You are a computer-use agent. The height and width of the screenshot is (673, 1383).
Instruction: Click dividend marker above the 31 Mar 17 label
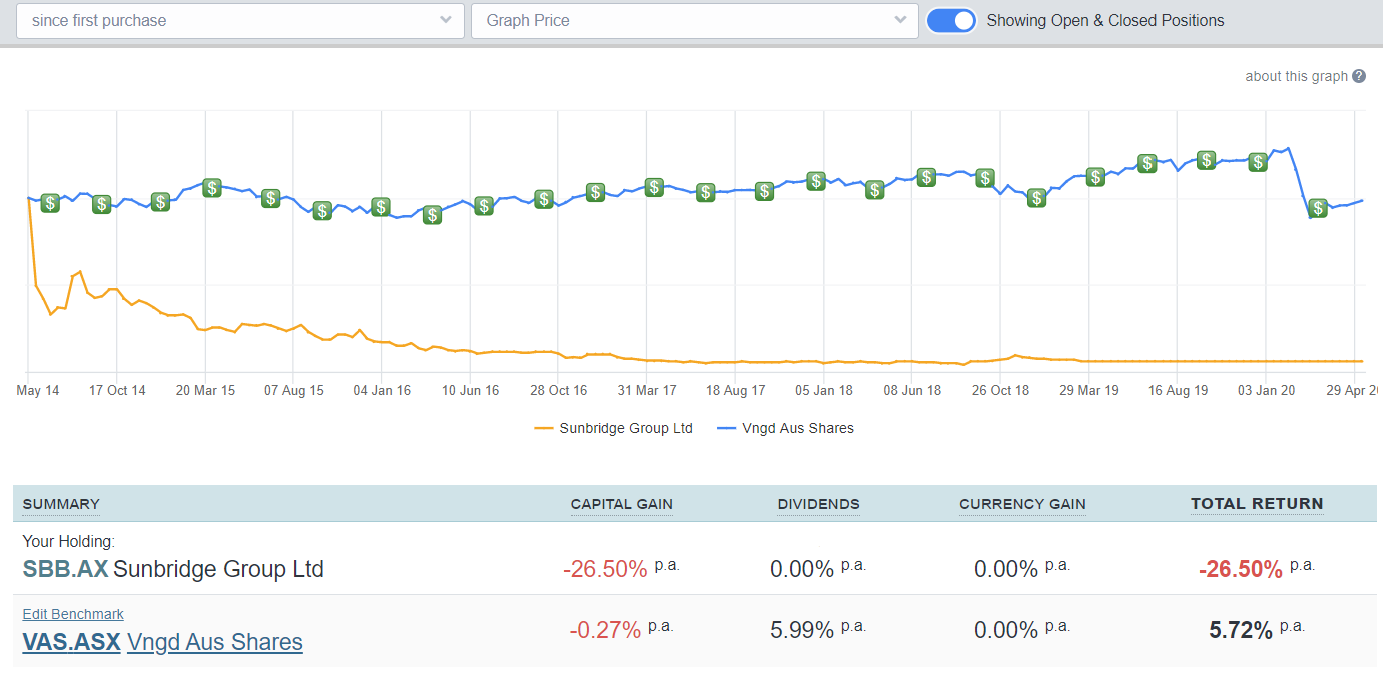coord(654,187)
